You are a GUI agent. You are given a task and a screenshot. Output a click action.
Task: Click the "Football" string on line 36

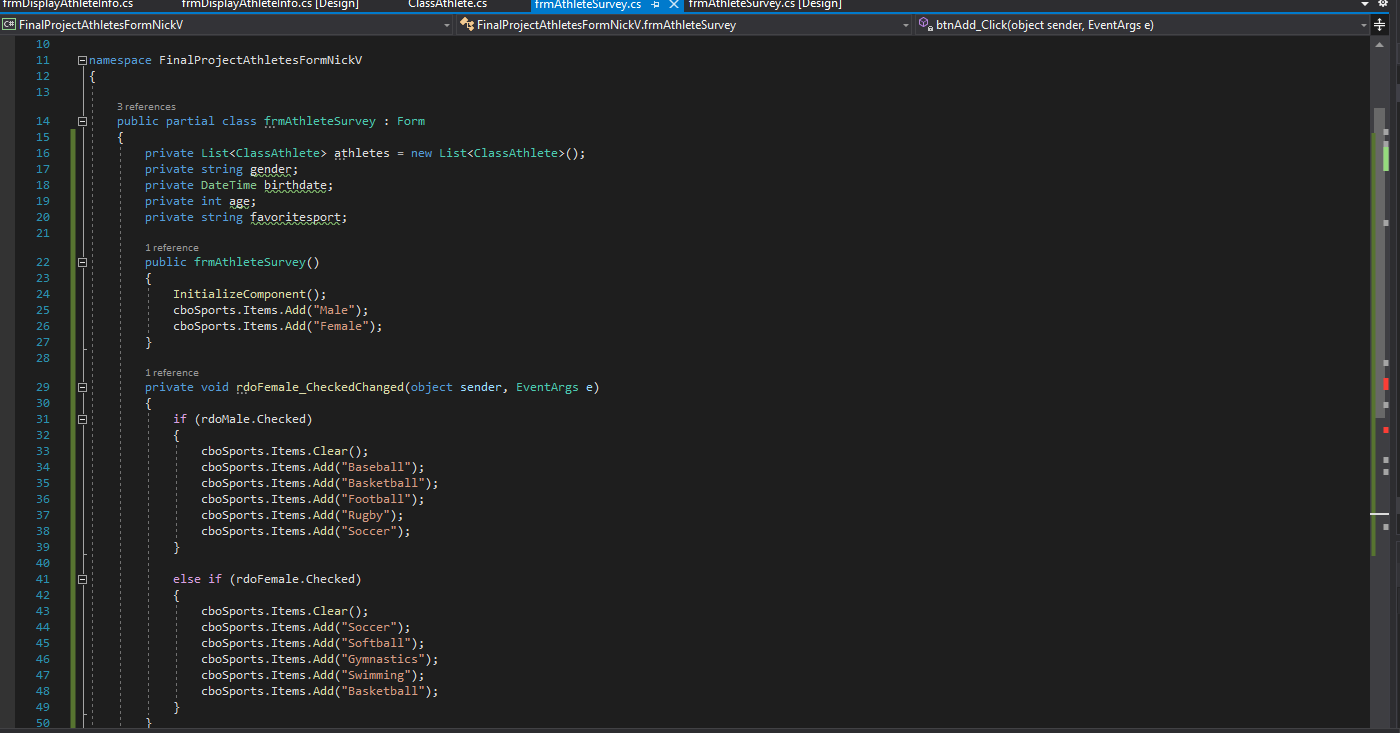pos(376,500)
